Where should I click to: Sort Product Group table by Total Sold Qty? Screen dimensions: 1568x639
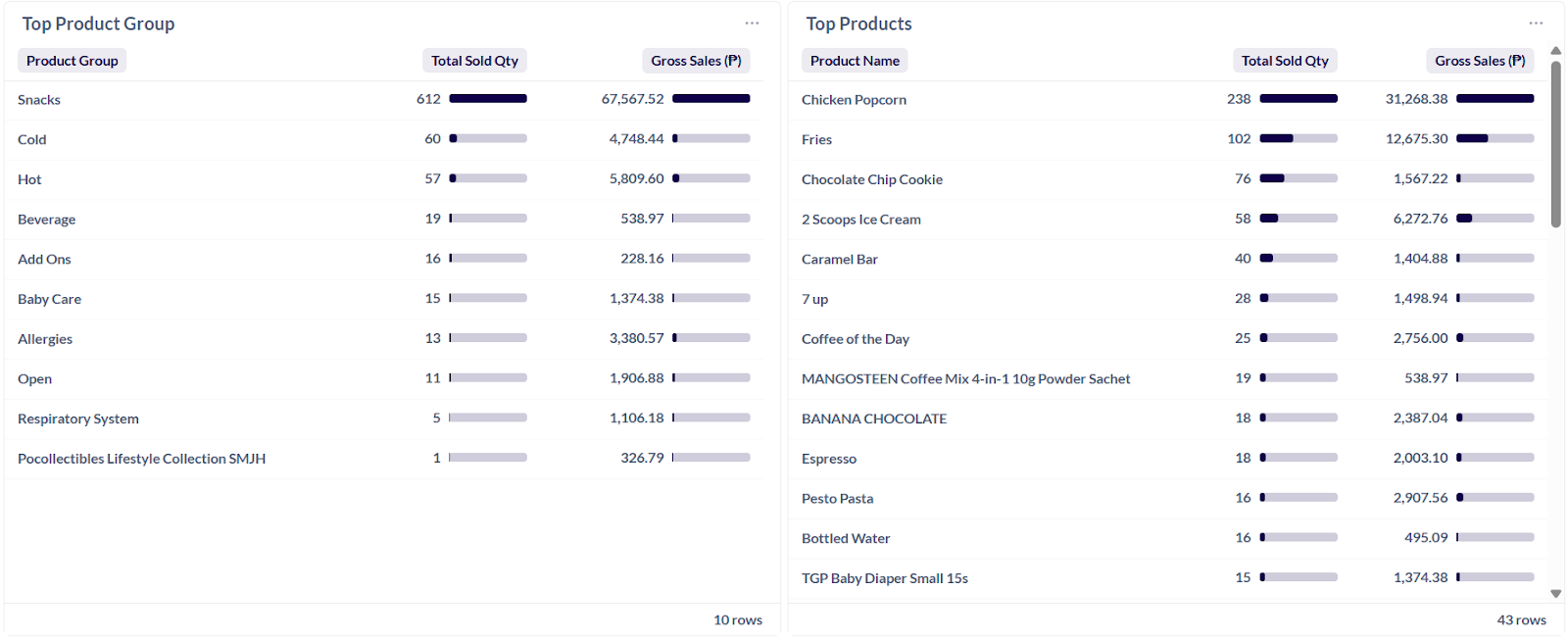(474, 61)
